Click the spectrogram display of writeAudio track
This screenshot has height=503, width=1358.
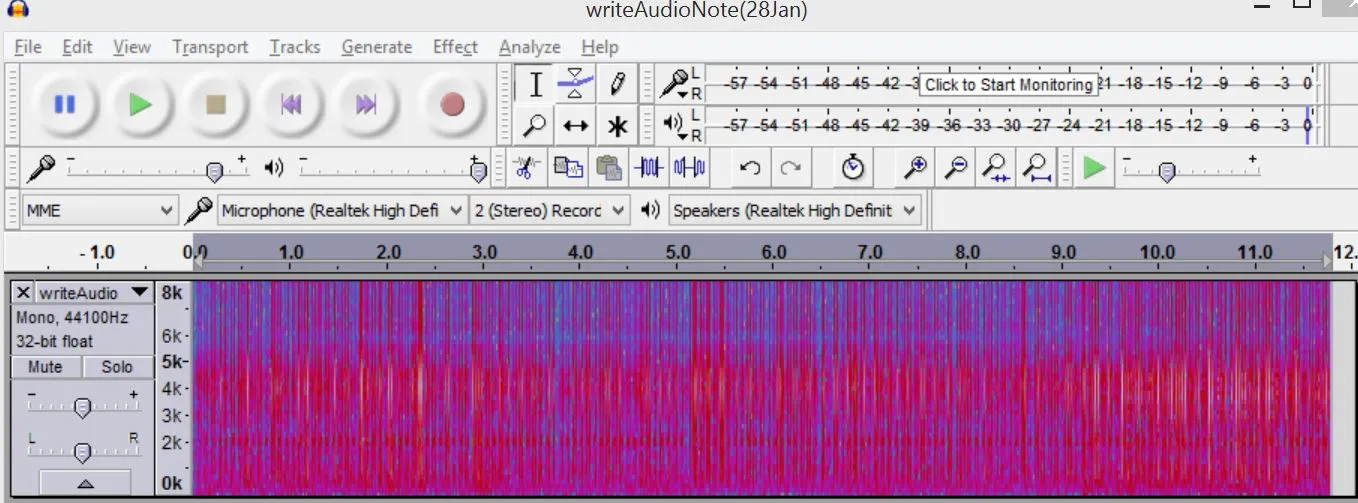pos(760,388)
